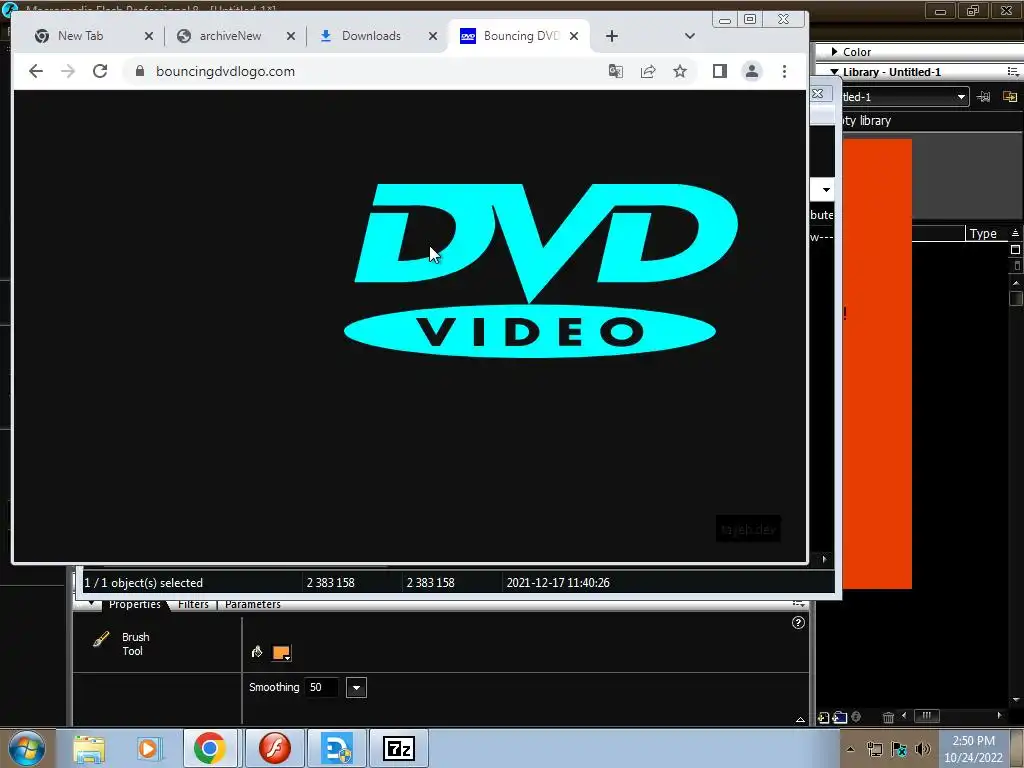The height and width of the screenshot is (768, 1024).
Task: Open the tab search chevron
Action: click(690, 36)
